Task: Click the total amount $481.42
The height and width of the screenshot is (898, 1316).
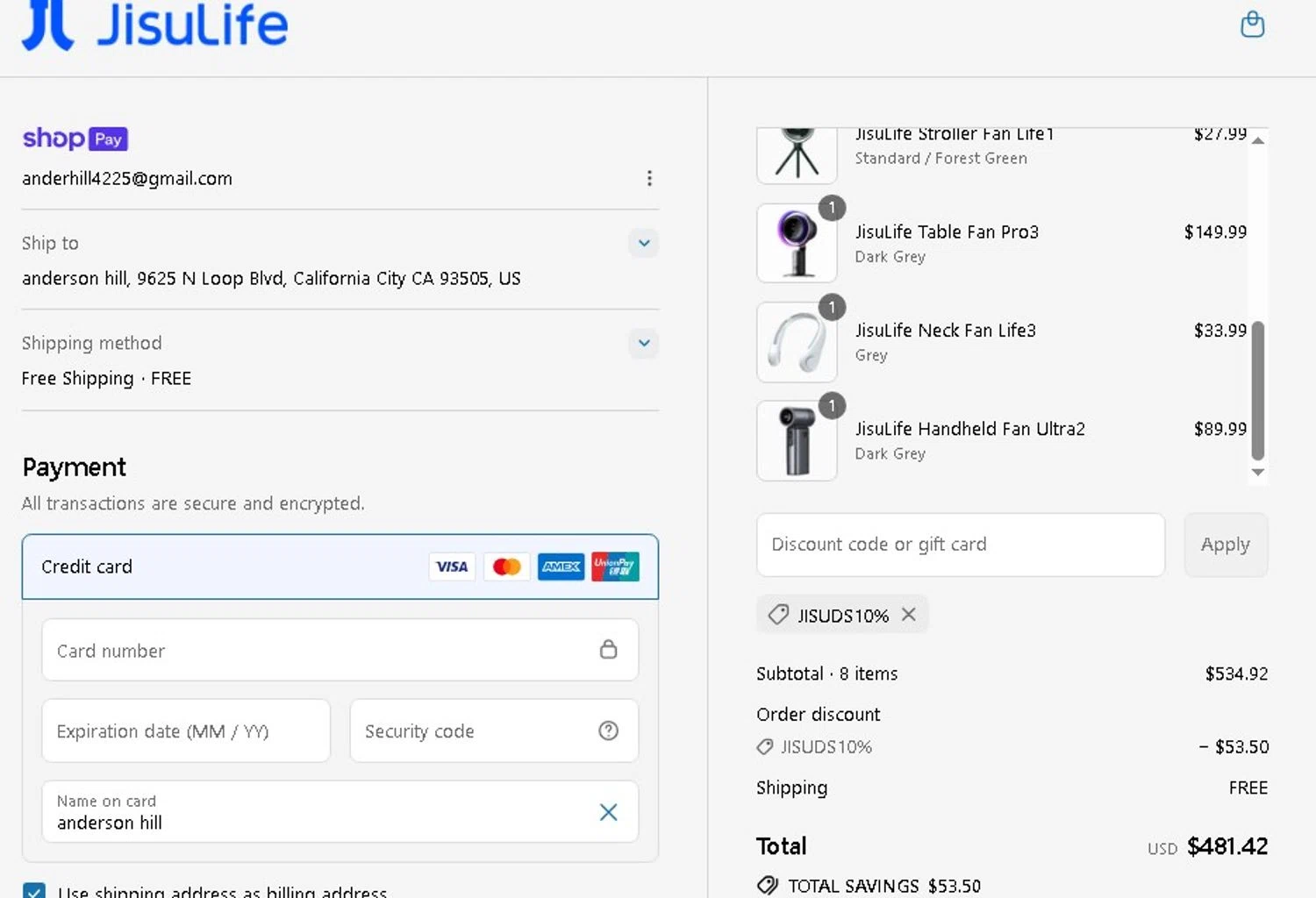Action: click(x=1227, y=846)
